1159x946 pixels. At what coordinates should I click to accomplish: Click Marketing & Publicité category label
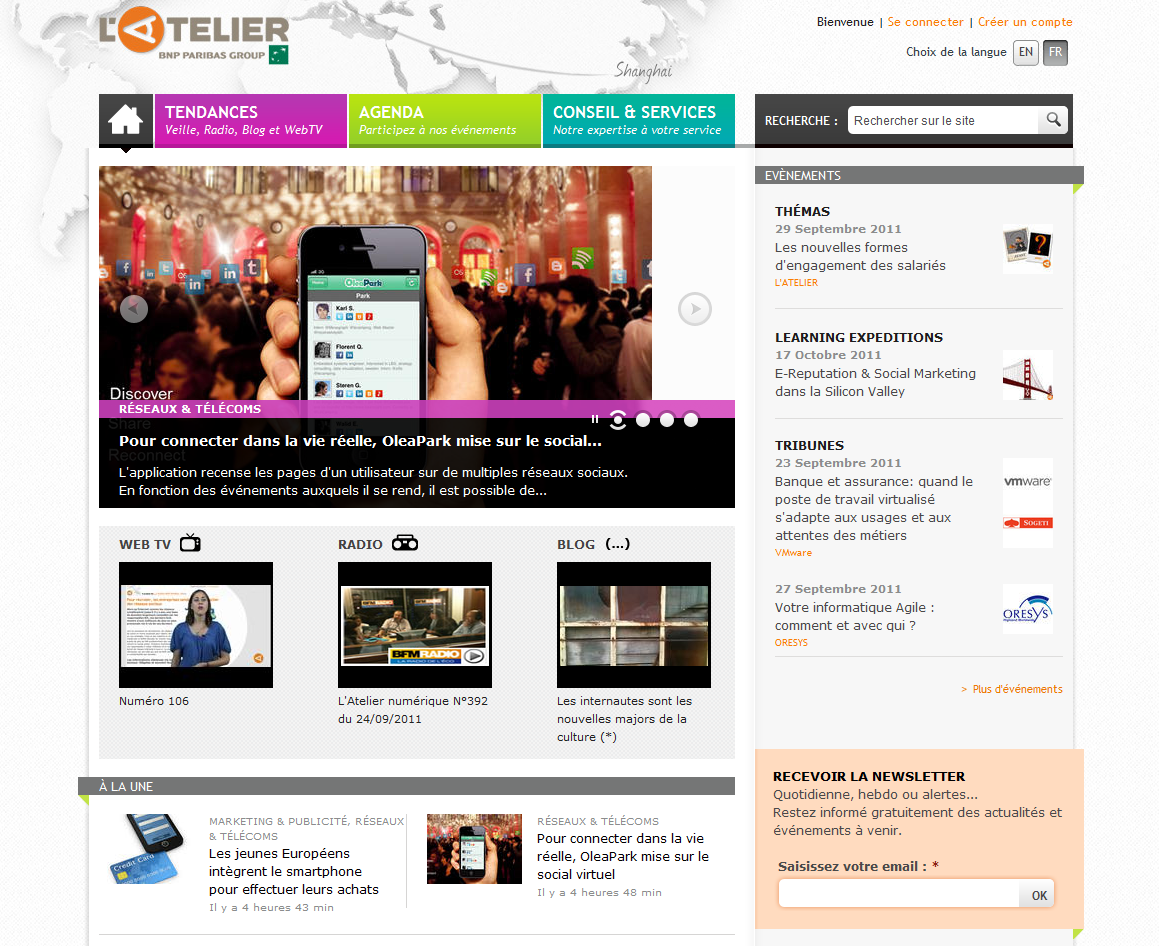pos(279,821)
